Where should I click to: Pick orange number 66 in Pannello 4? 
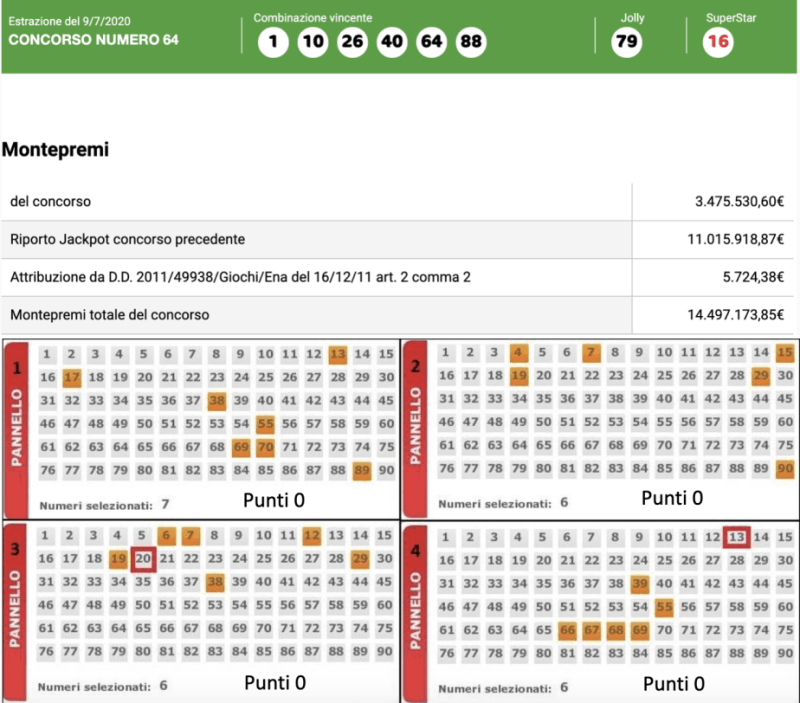click(567, 629)
